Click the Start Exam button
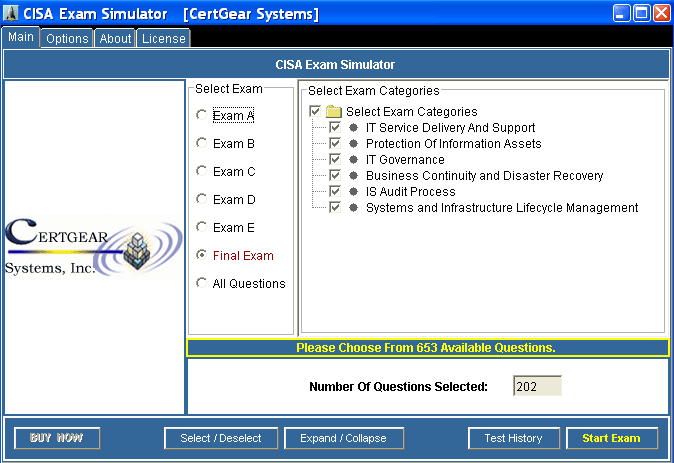Image resolution: width=674 pixels, height=463 pixels. coord(612,438)
